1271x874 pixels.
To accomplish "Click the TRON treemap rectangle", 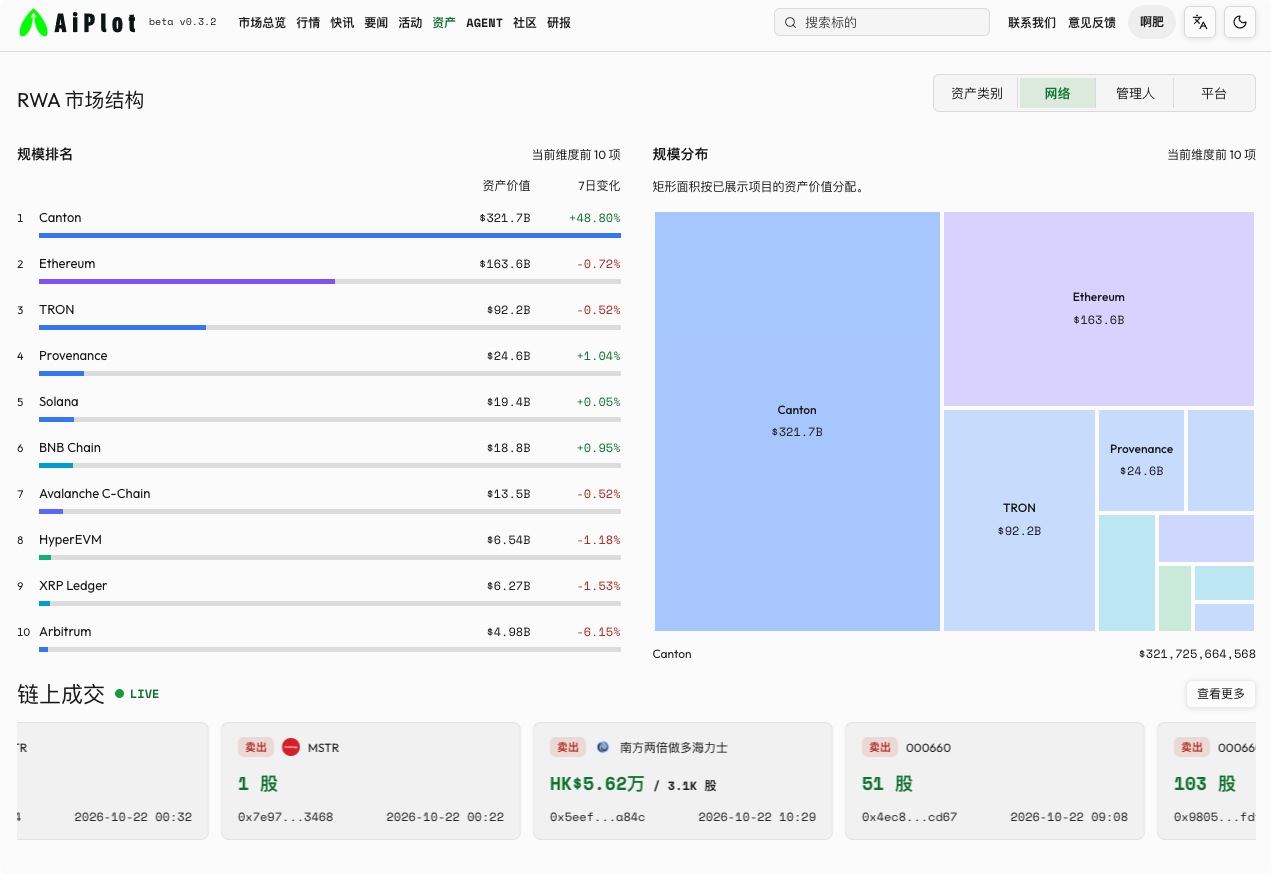I will [x=1019, y=520].
